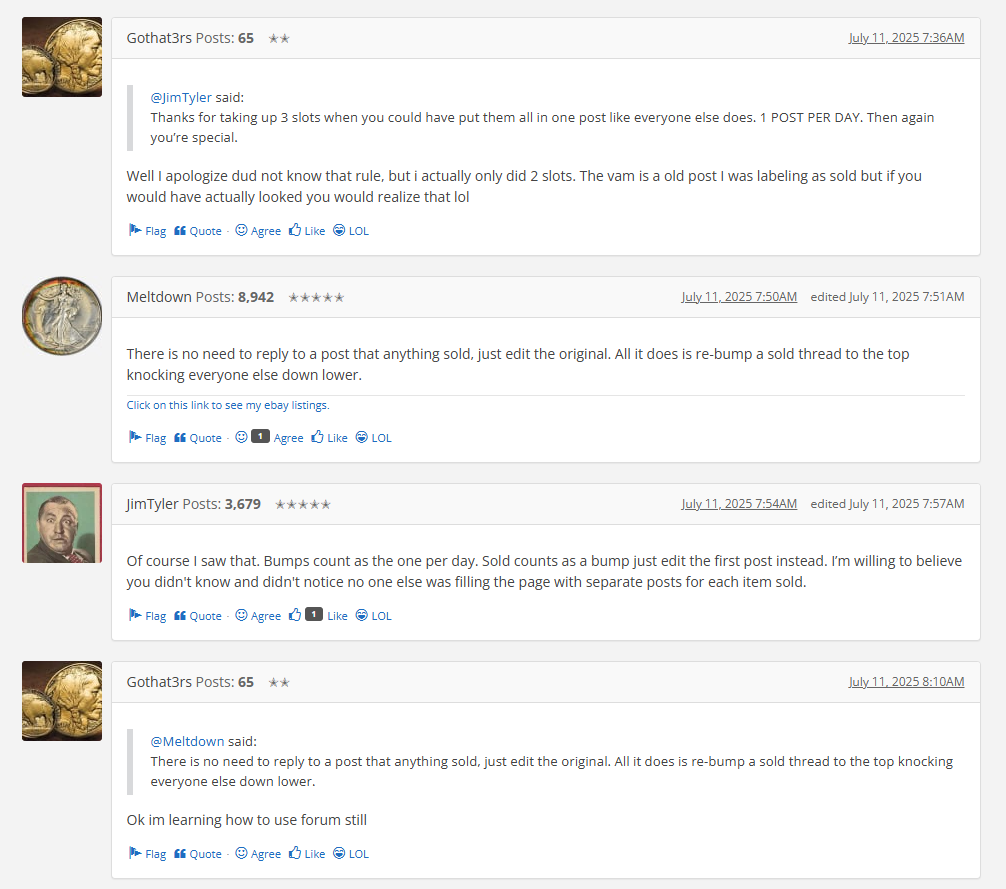
Task: Quote the 8:10AM post by Gothat3rs
Action: pos(198,854)
